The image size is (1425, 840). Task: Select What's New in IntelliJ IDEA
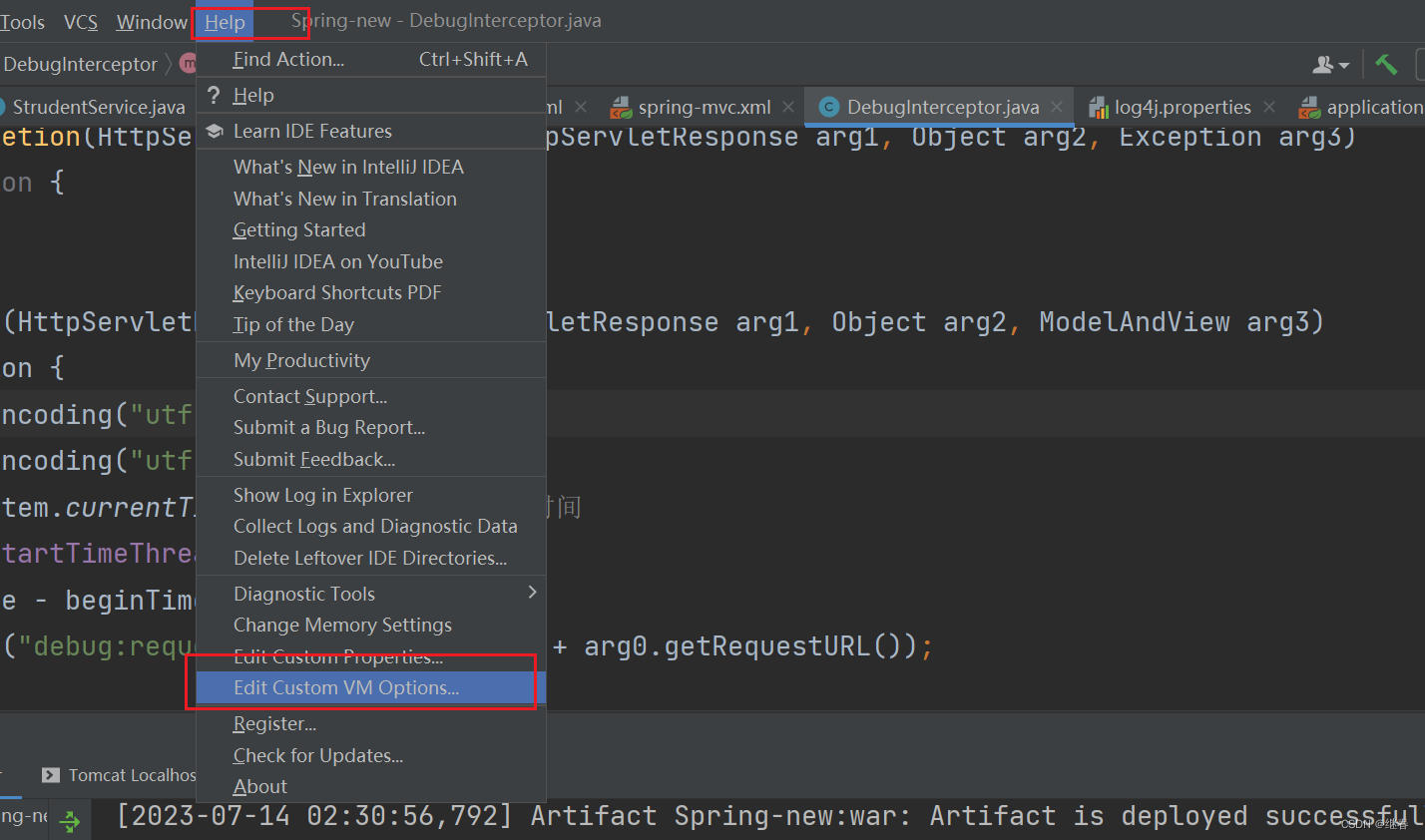coord(371,168)
